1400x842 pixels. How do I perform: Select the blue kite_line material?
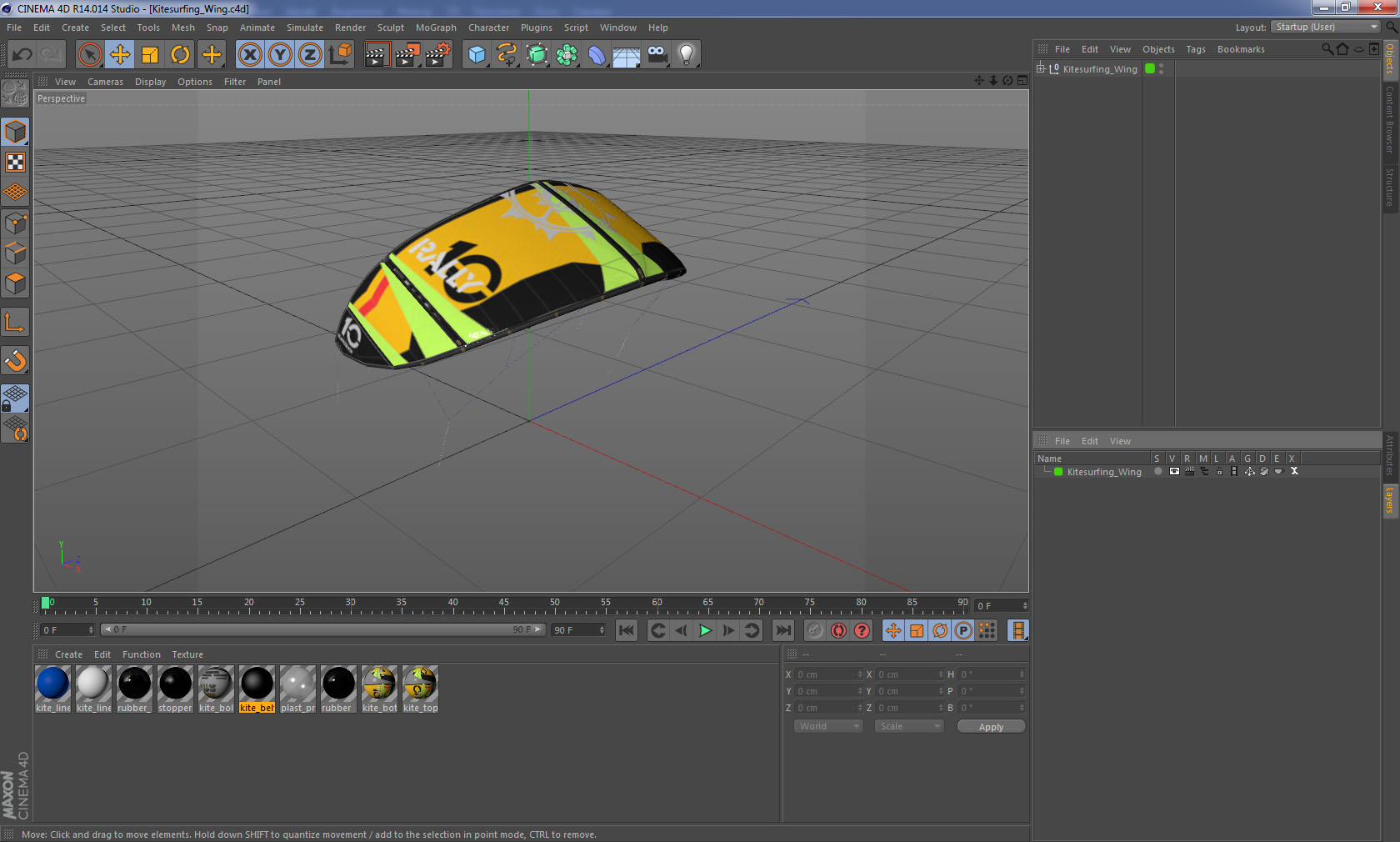click(x=52, y=689)
